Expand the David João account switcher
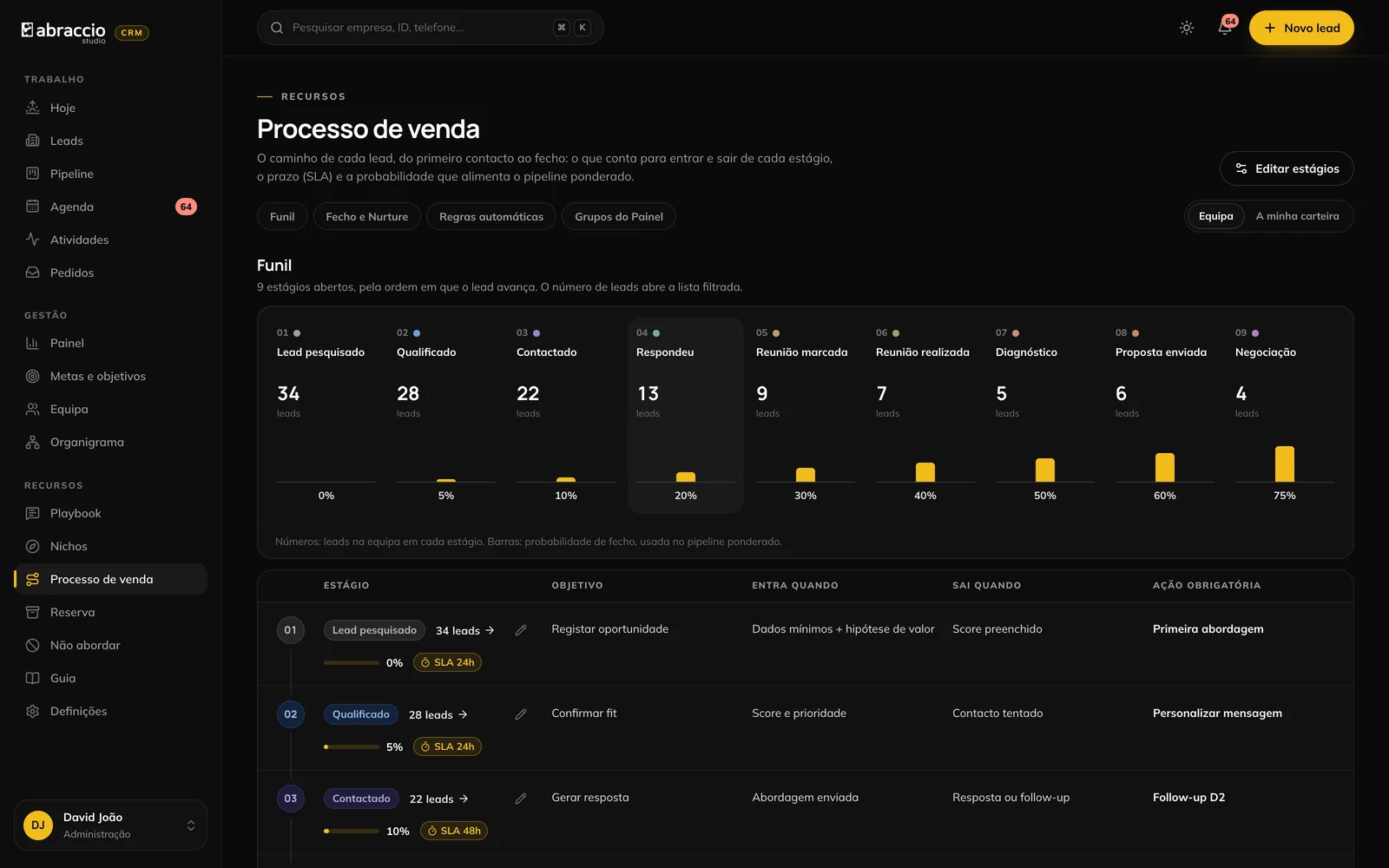Viewport: 1389px width, 868px height. coord(110,825)
